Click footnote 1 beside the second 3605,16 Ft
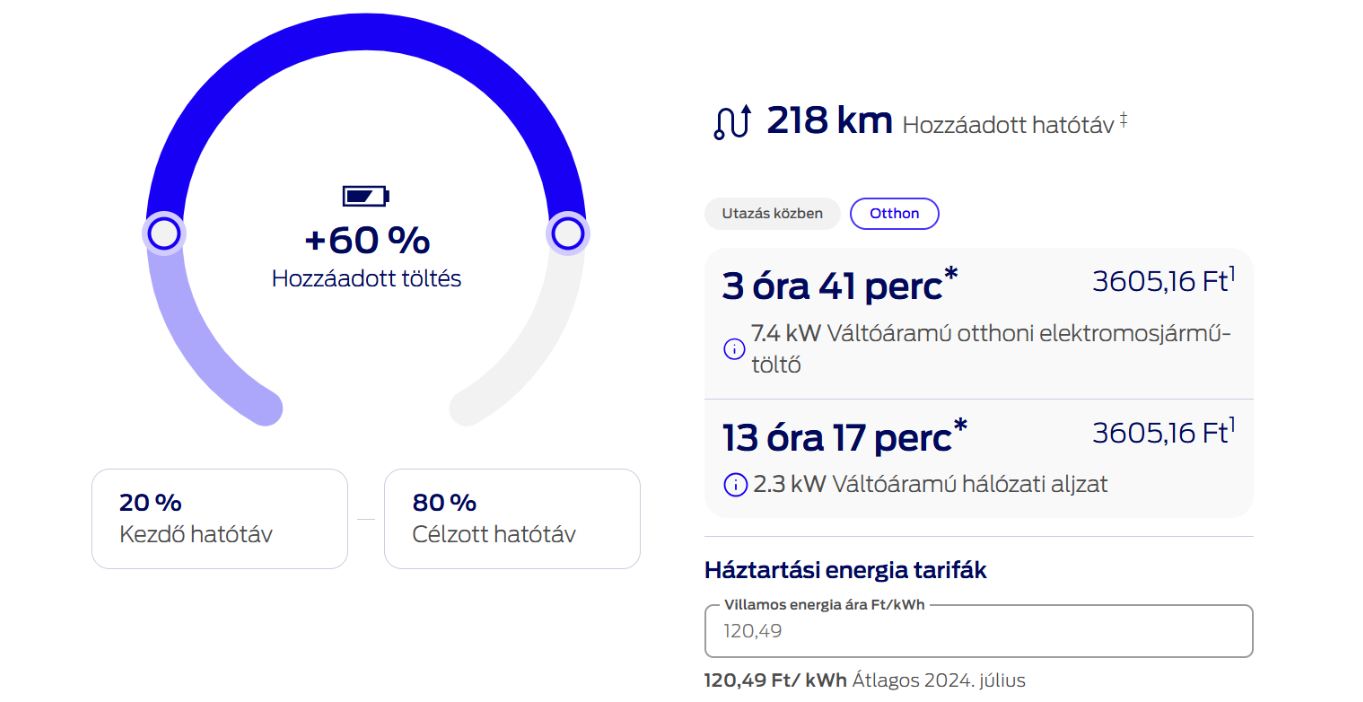The height and width of the screenshot is (702, 1363). click(1232, 424)
